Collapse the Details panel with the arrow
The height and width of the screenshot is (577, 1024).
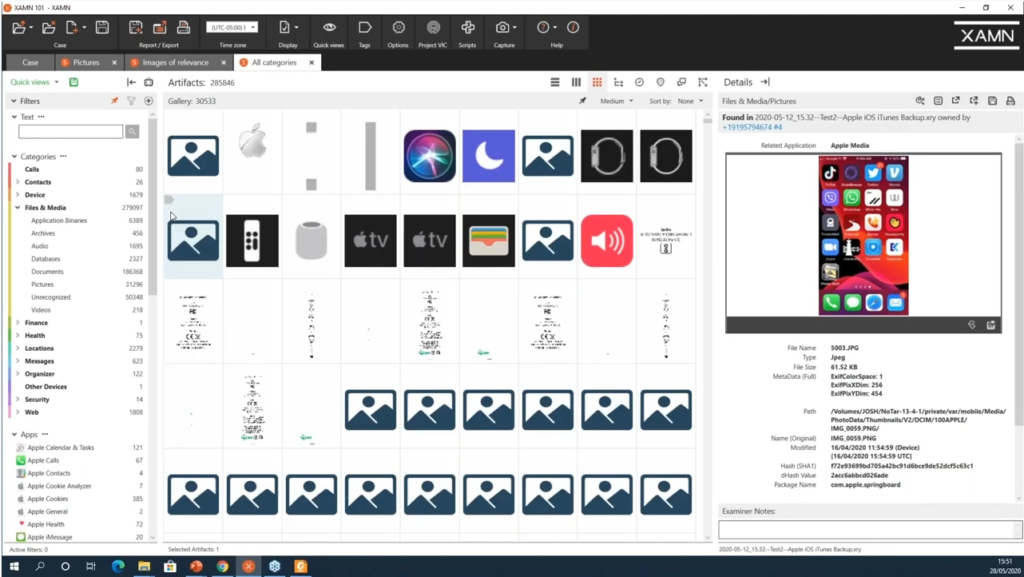765,82
